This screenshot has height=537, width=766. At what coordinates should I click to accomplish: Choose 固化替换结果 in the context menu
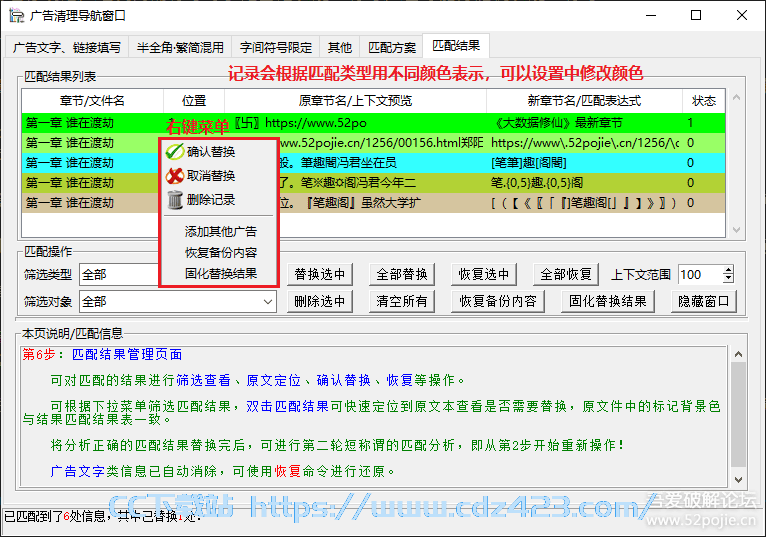[220, 274]
